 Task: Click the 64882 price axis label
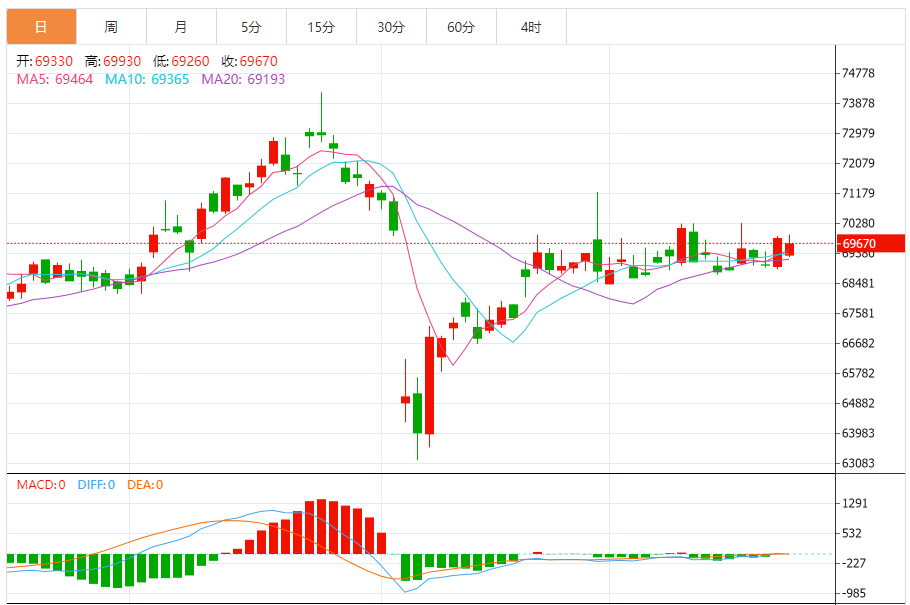[858, 404]
